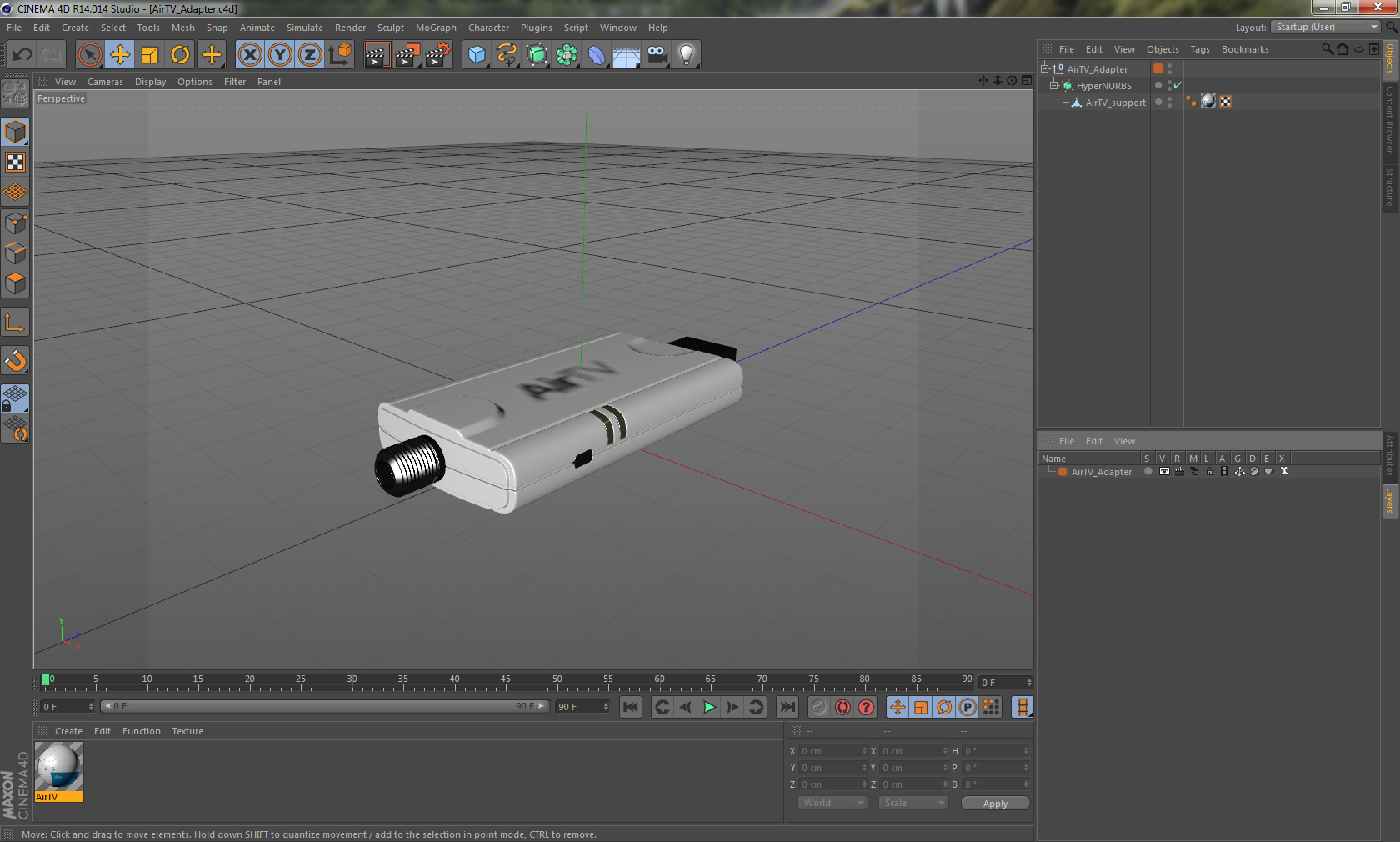Click Make Editable in left toolbar

(x=15, y=93)
